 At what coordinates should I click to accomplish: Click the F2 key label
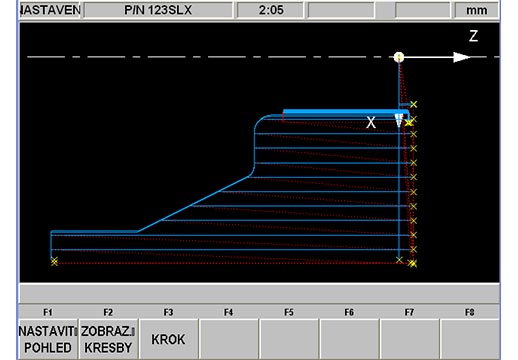click(x=108, y=312)
